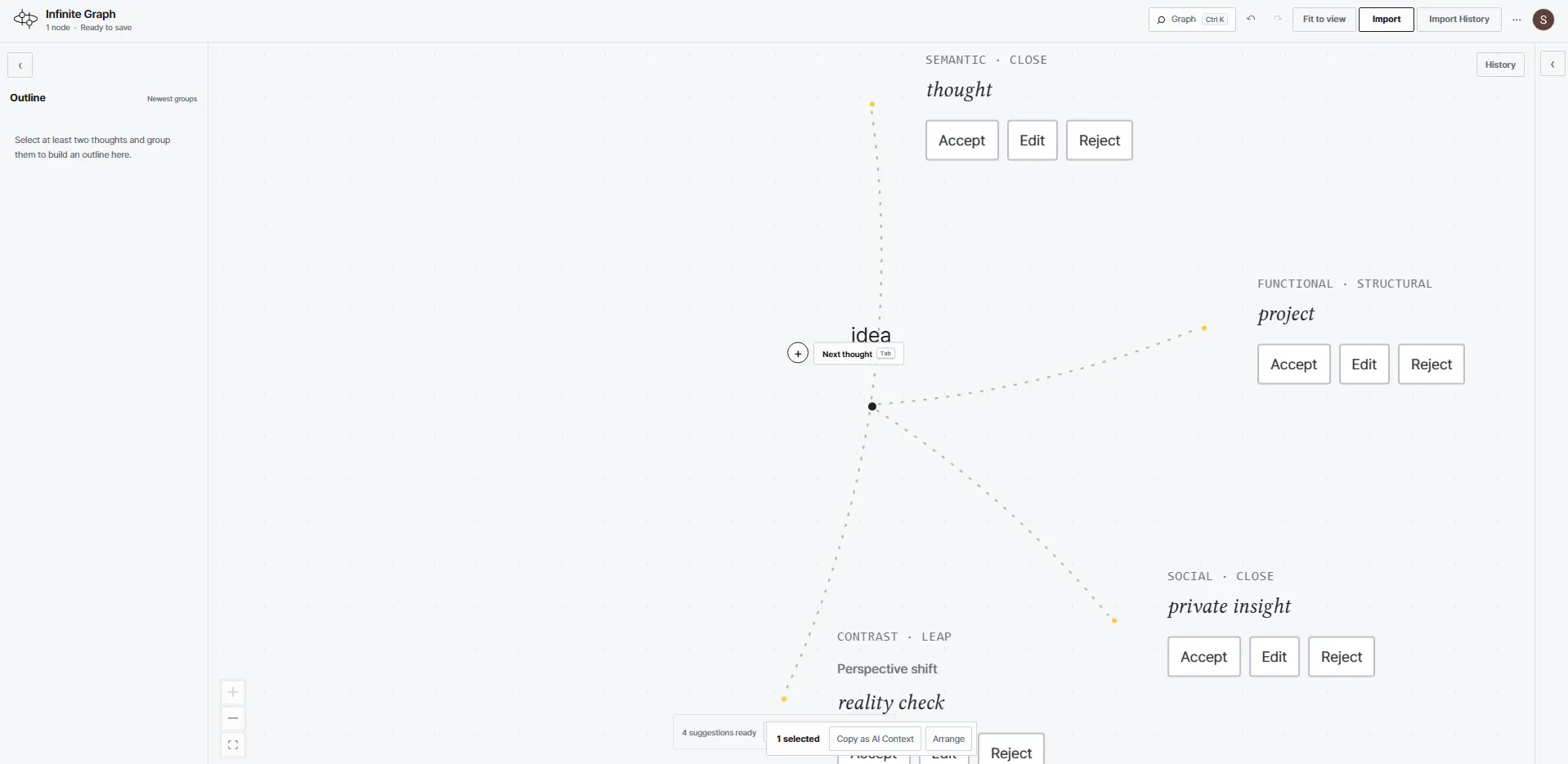Edit the 'thought' suggestion

(1033, 141)
